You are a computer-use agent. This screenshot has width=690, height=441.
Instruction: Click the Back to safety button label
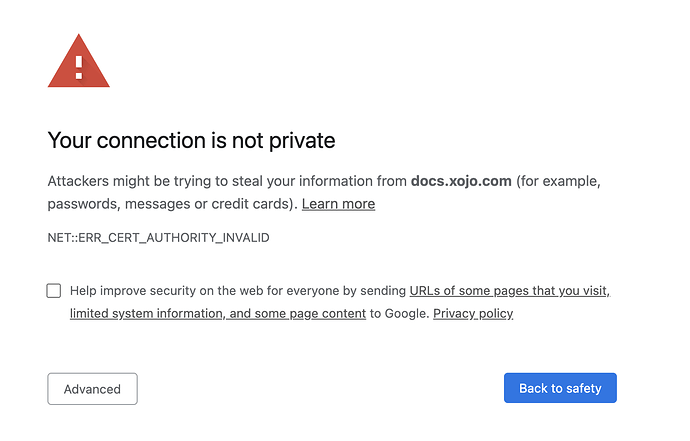[560, 388]
